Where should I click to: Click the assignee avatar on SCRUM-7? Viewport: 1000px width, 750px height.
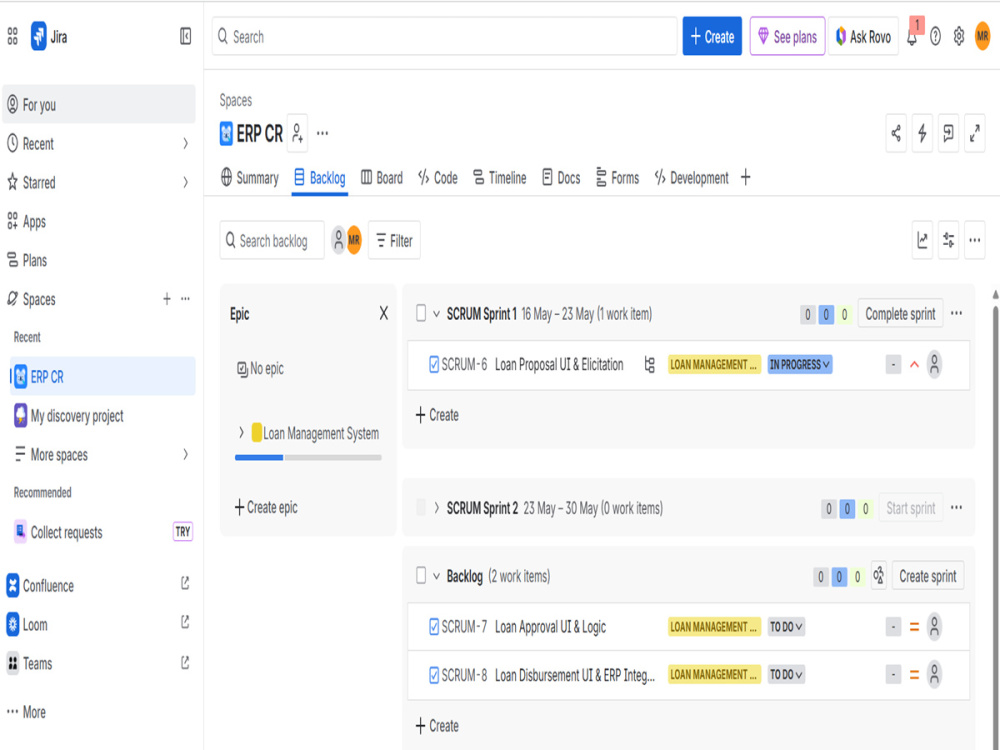(x=934, y=627)
